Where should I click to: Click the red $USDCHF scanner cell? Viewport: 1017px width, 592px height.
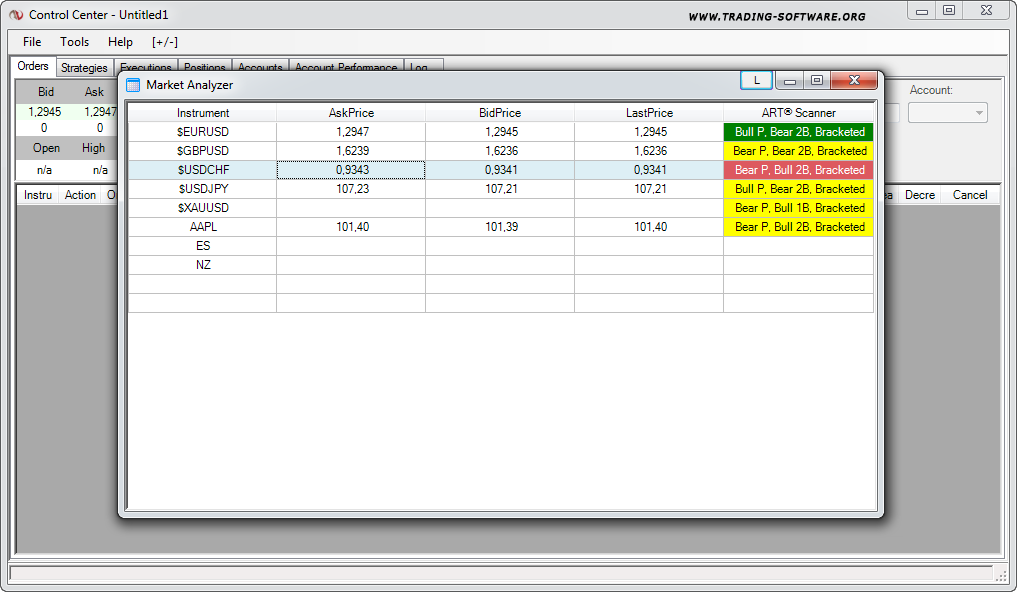(799, 170)
